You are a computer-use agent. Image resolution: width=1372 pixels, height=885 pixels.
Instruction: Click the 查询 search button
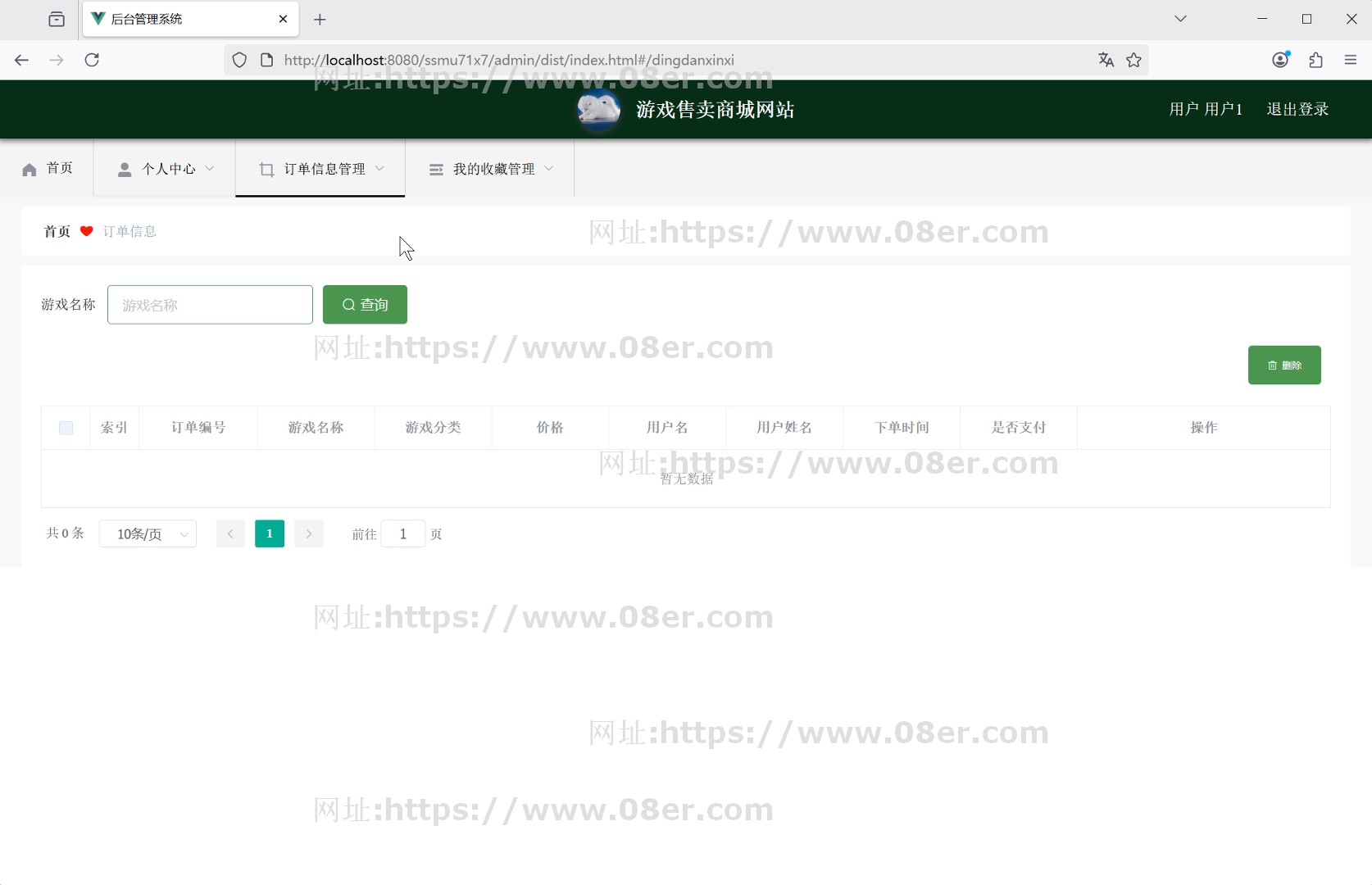click(x=364, y=304)
